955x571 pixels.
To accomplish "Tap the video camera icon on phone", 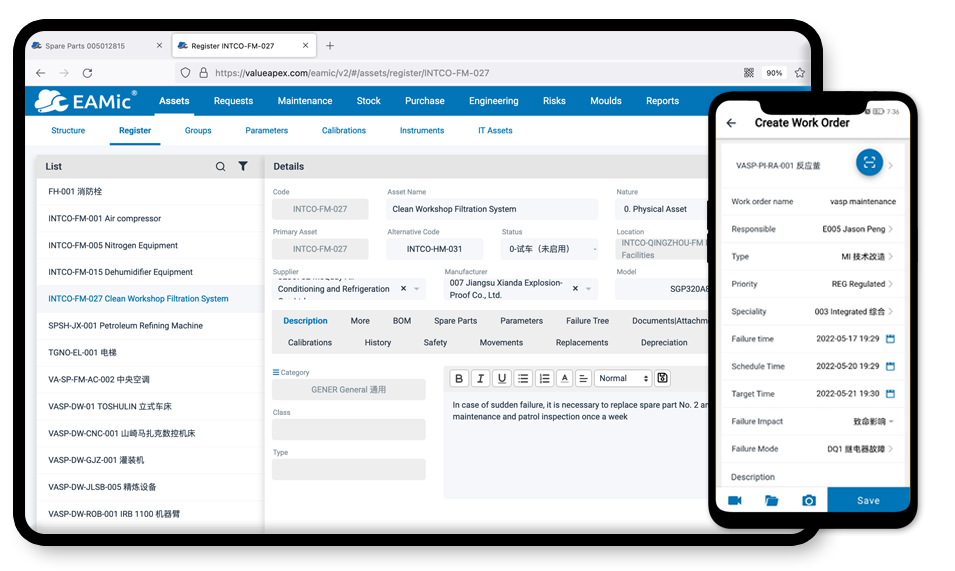I will tap(735, 500).
